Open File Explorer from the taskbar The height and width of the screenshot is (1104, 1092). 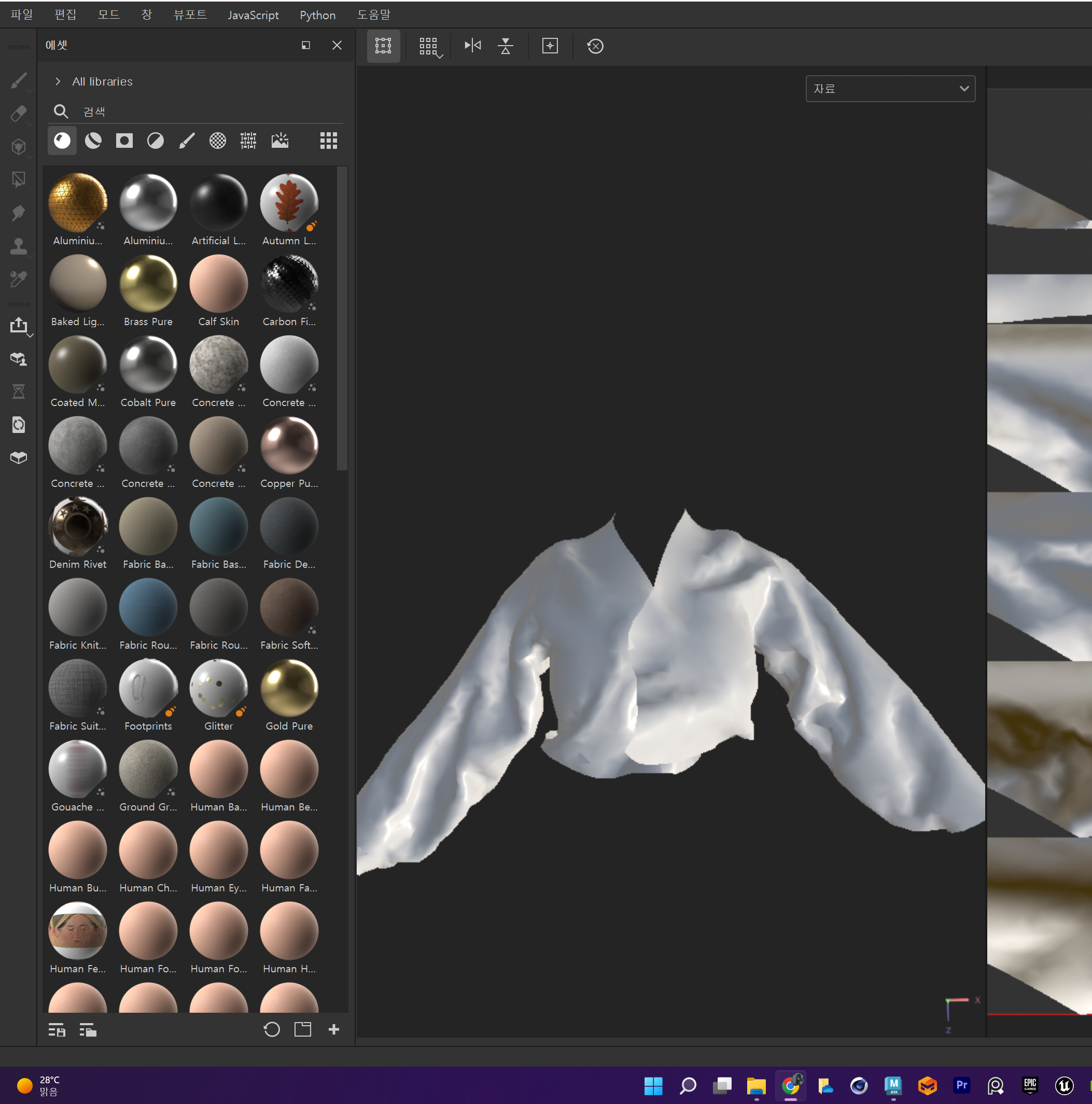click(x=756, y=1085)
